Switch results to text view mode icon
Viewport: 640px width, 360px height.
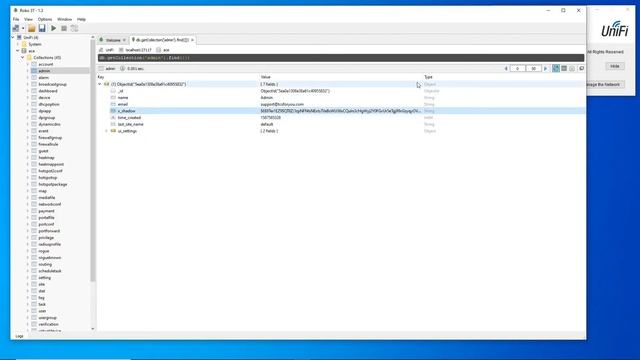[x=572, y=69]
